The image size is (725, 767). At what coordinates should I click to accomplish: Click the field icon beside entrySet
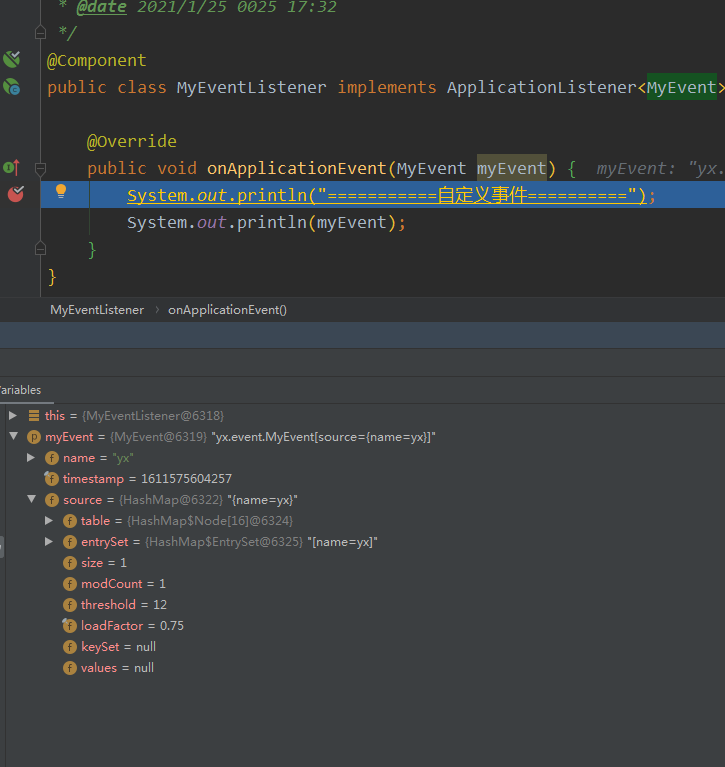click(70, 542)
